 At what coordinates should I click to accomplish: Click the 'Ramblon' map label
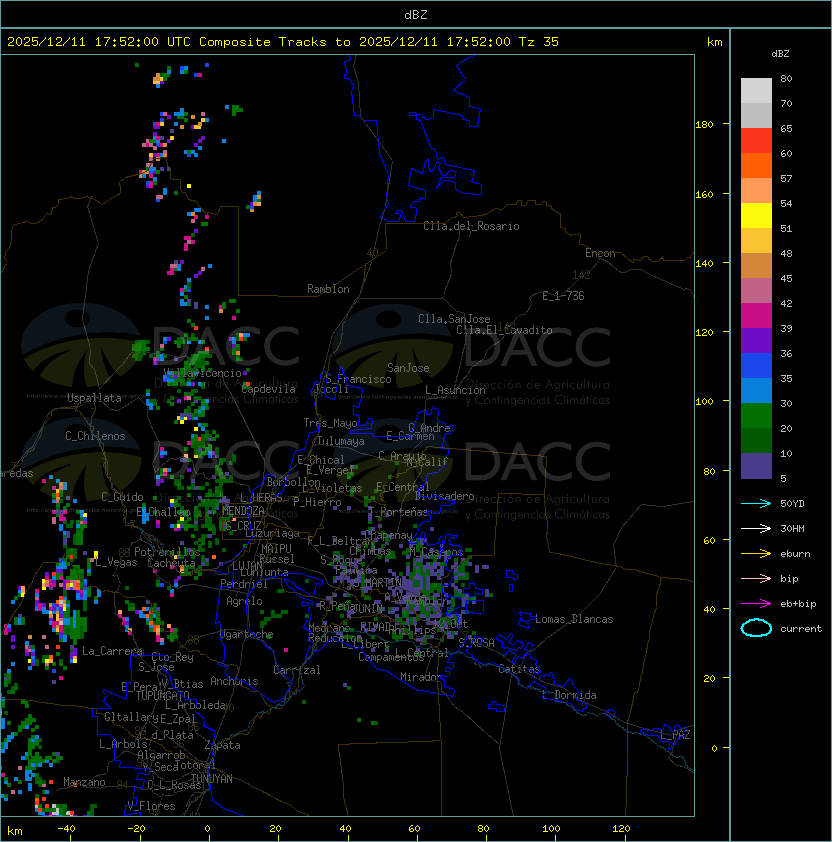(x=328, y=289)
